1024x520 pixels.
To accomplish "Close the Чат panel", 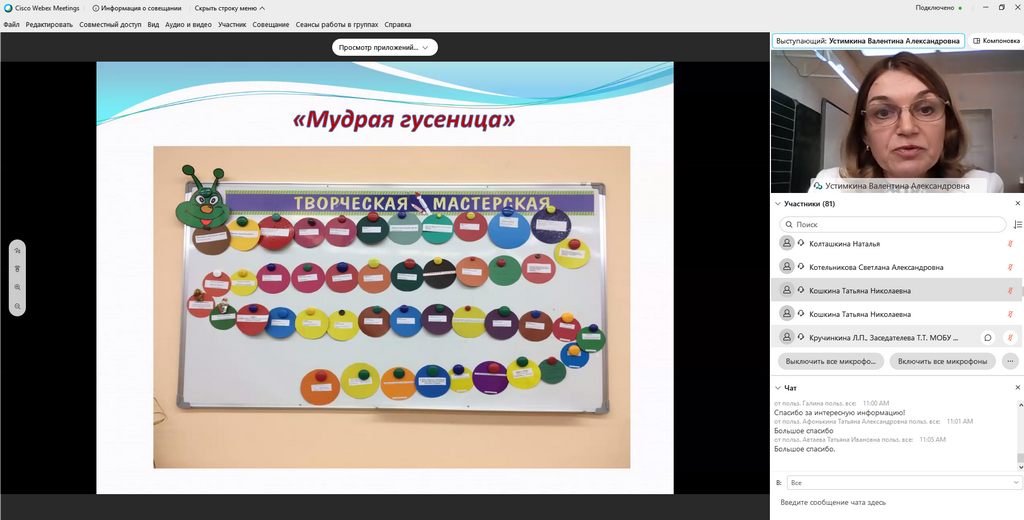I will 1017,387.
